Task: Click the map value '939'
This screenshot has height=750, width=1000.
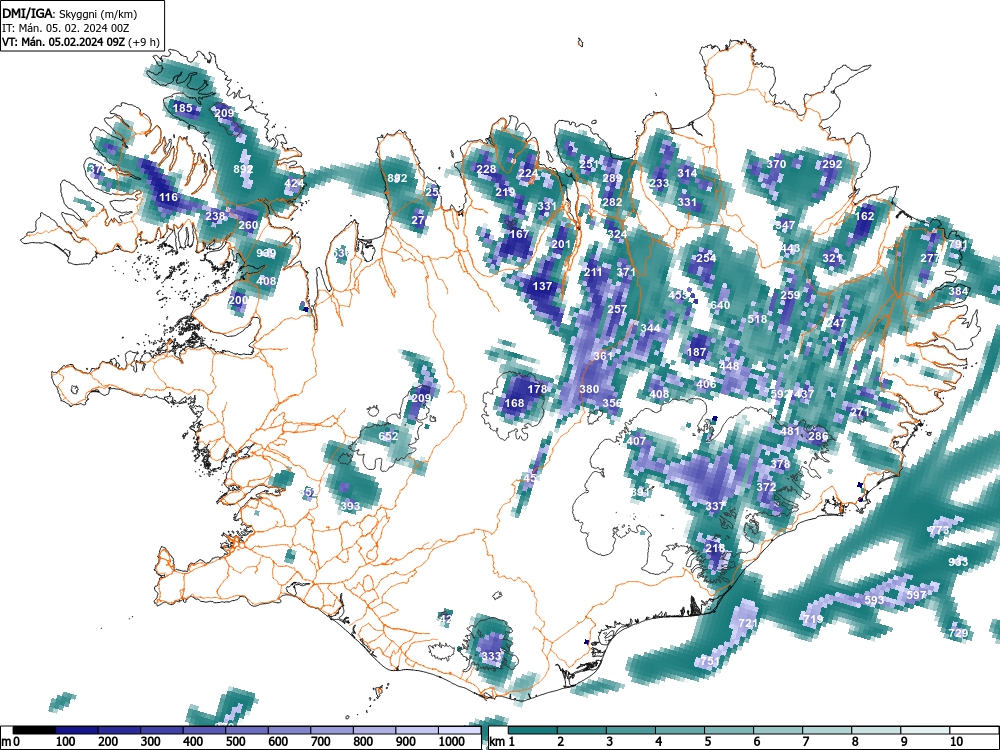Action: click(266, 253)
